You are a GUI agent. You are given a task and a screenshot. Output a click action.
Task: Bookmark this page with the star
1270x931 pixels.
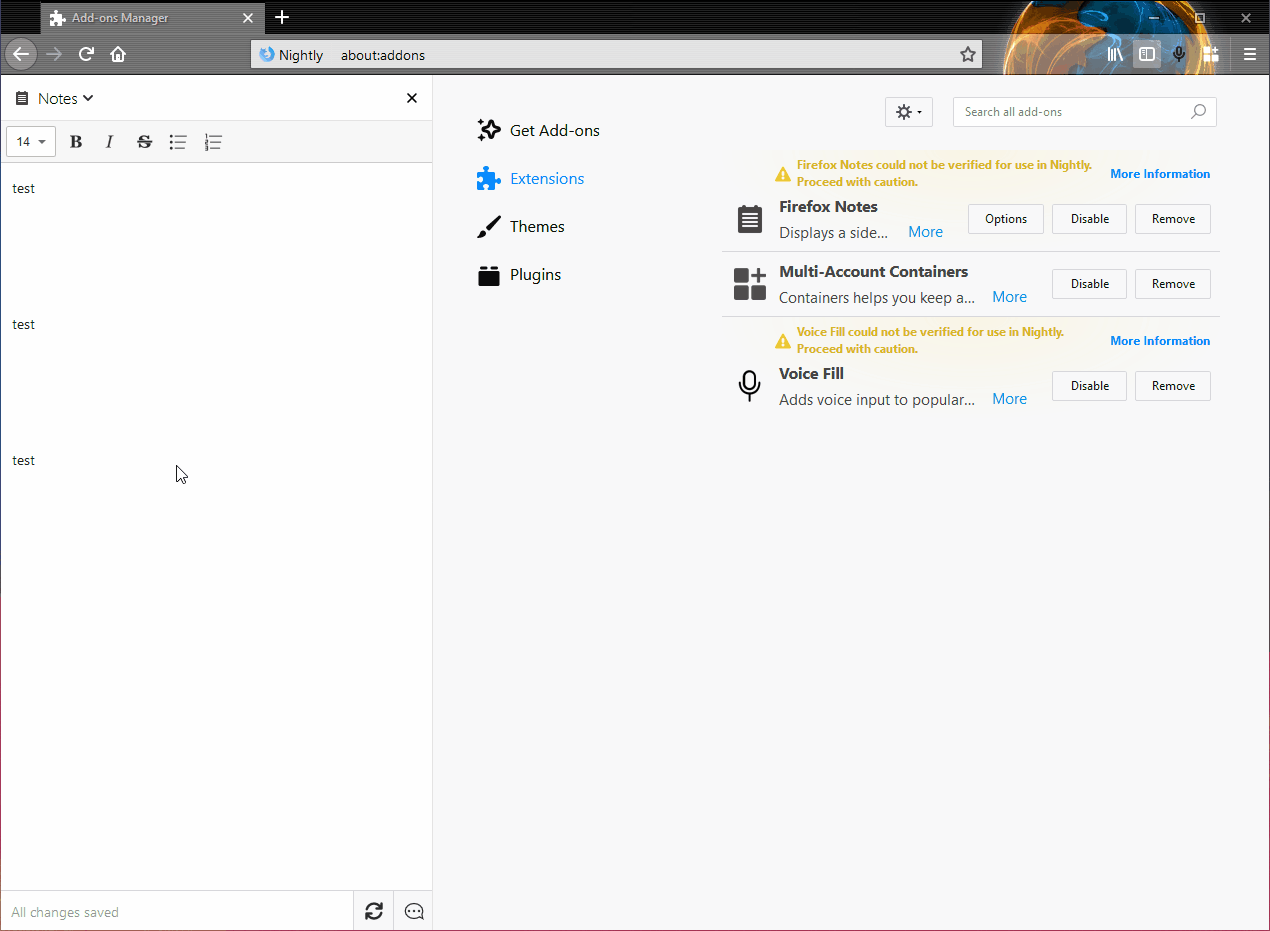coord(967,55)
